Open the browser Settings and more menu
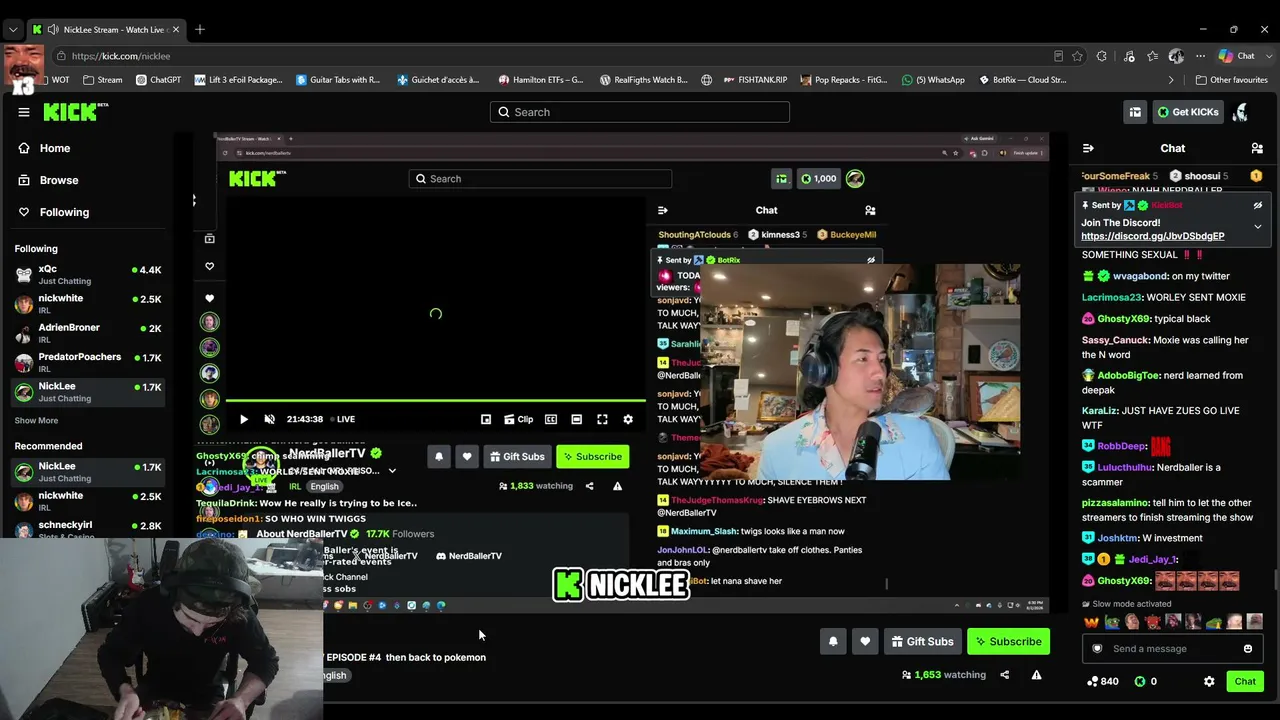Image resolution: width=1280 pixels, height=720 pixels. point(1198,56)
